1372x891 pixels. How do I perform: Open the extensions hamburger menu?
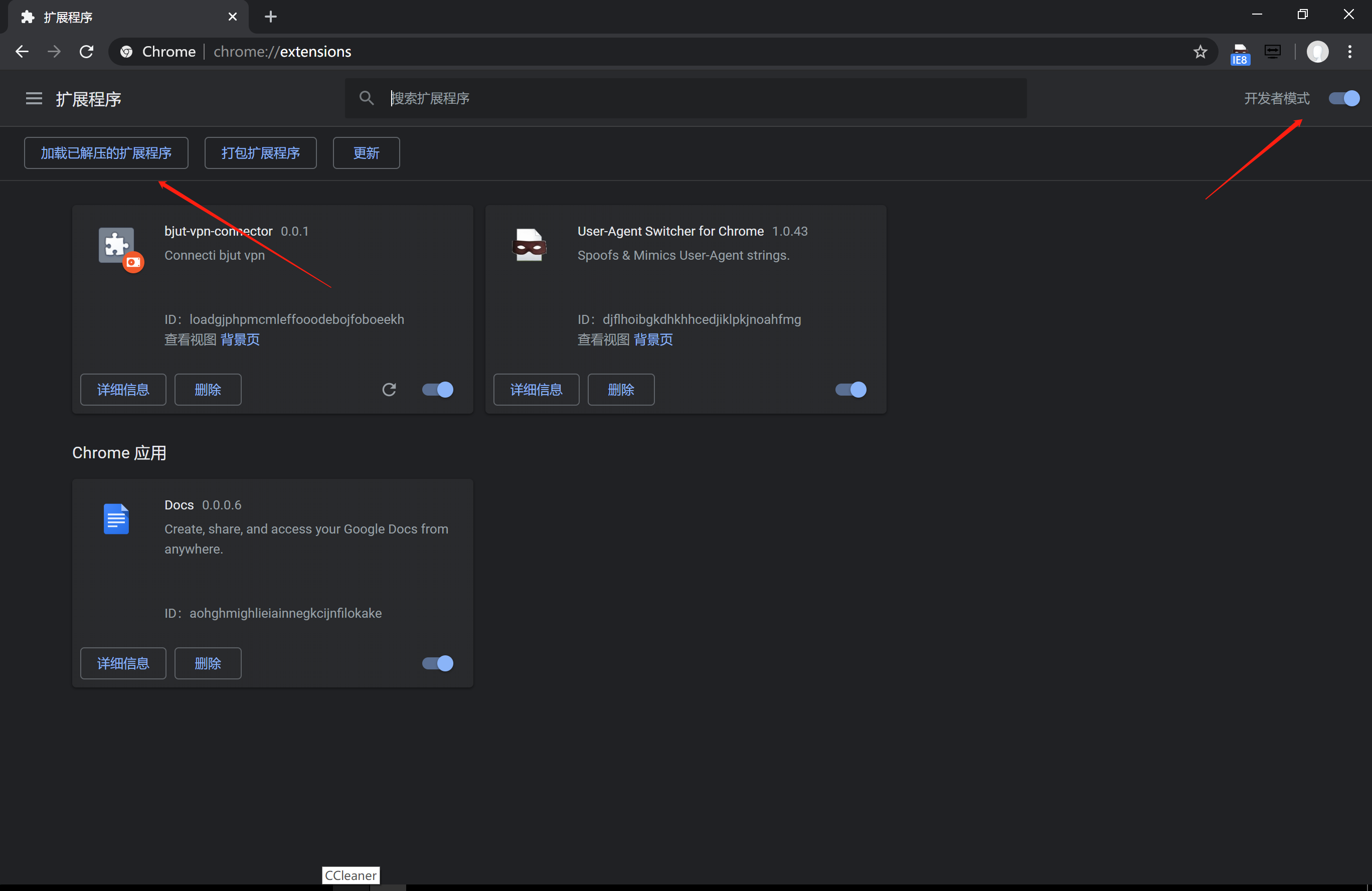tap(34, 99)
